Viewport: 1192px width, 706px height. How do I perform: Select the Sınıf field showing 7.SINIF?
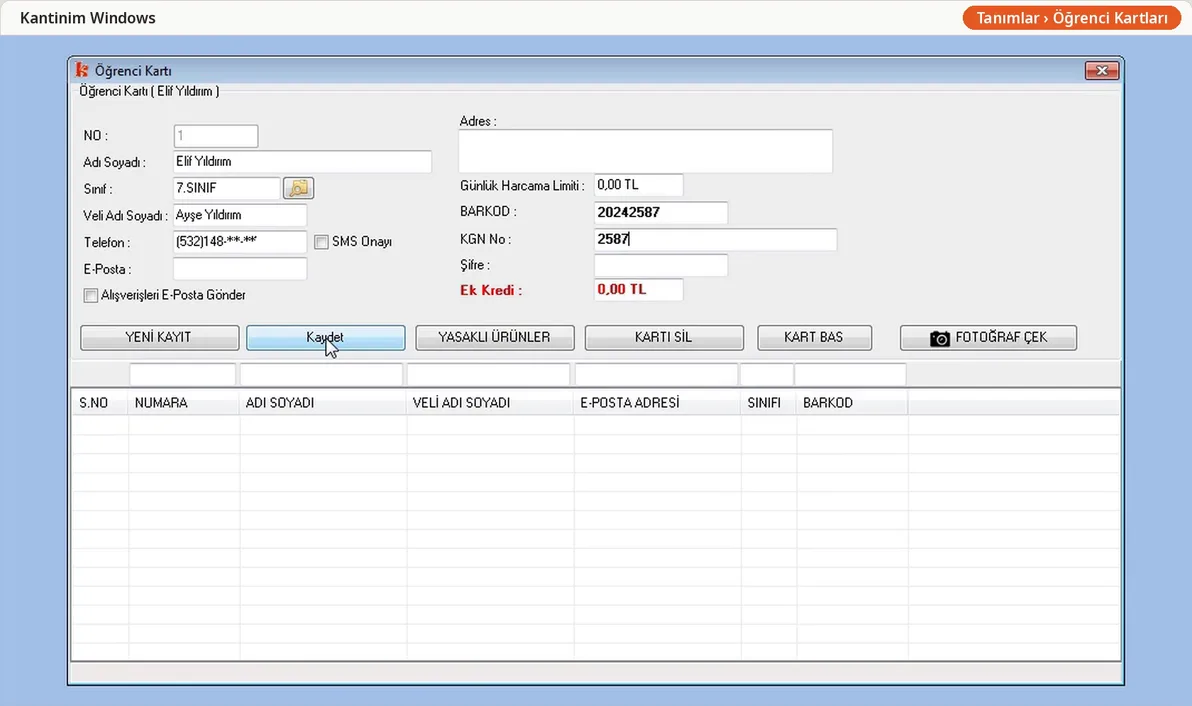pyautogui.click(x=227, y=188)
